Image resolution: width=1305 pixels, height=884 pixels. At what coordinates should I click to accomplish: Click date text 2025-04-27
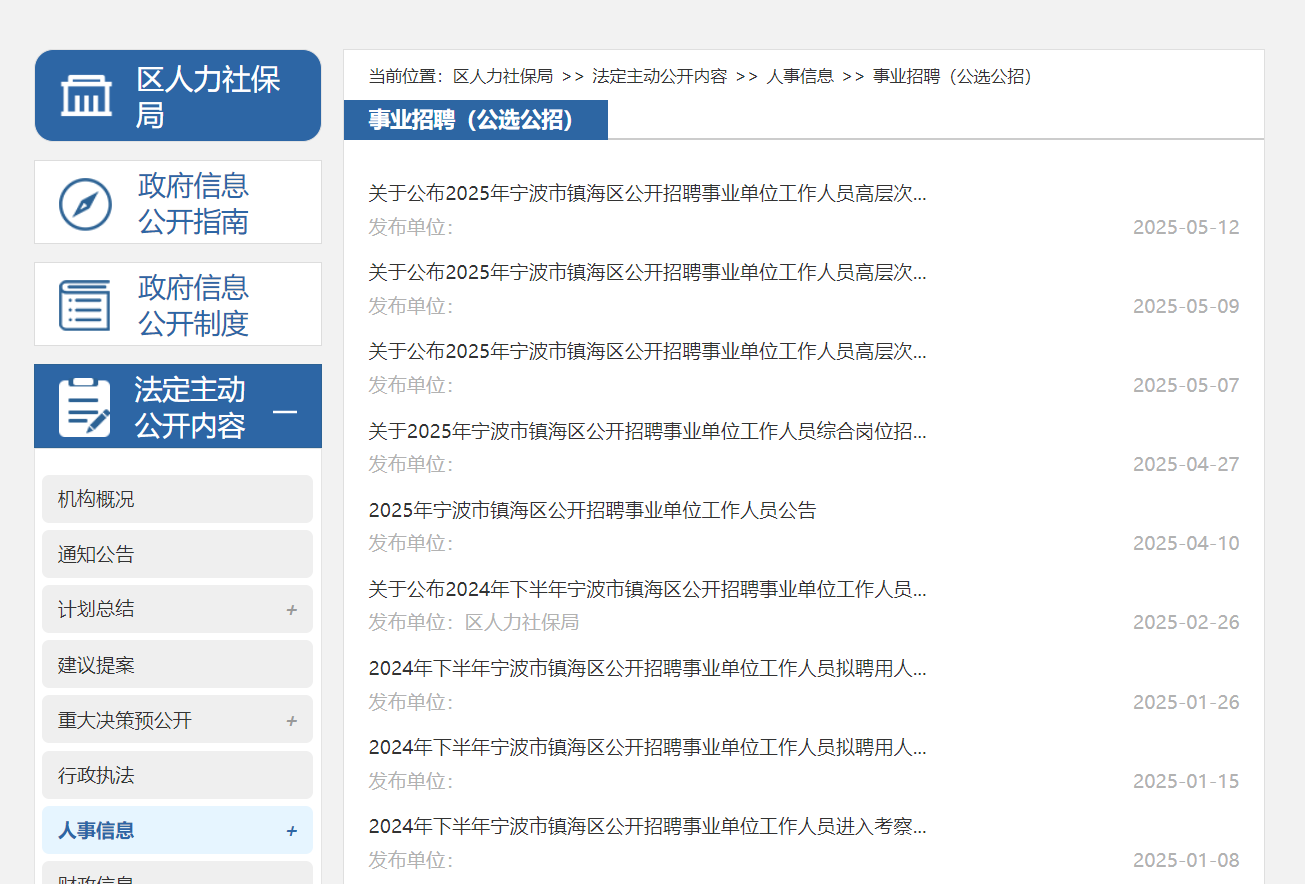1186,464
